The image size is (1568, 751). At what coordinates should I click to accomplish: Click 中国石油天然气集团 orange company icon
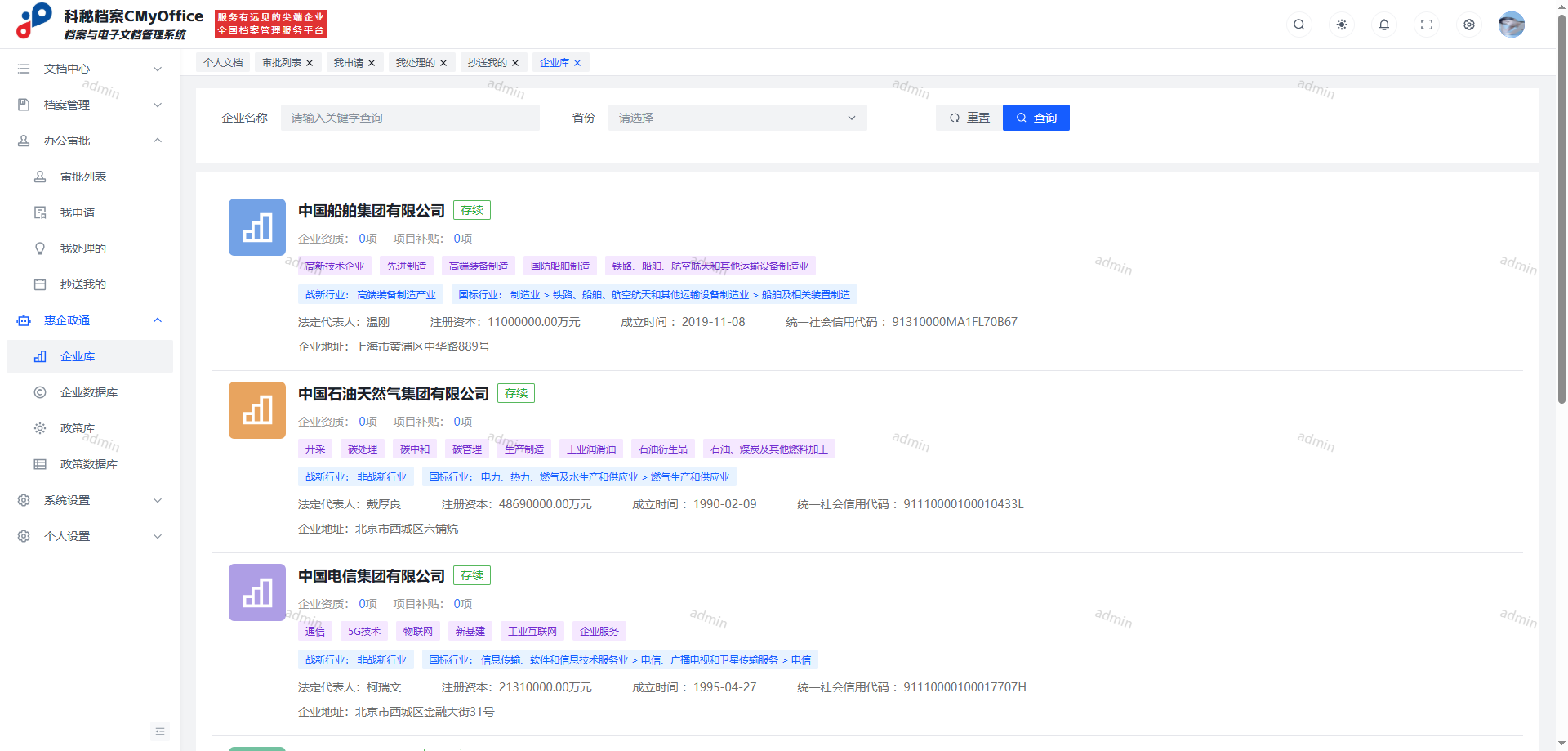pos(257,410)
